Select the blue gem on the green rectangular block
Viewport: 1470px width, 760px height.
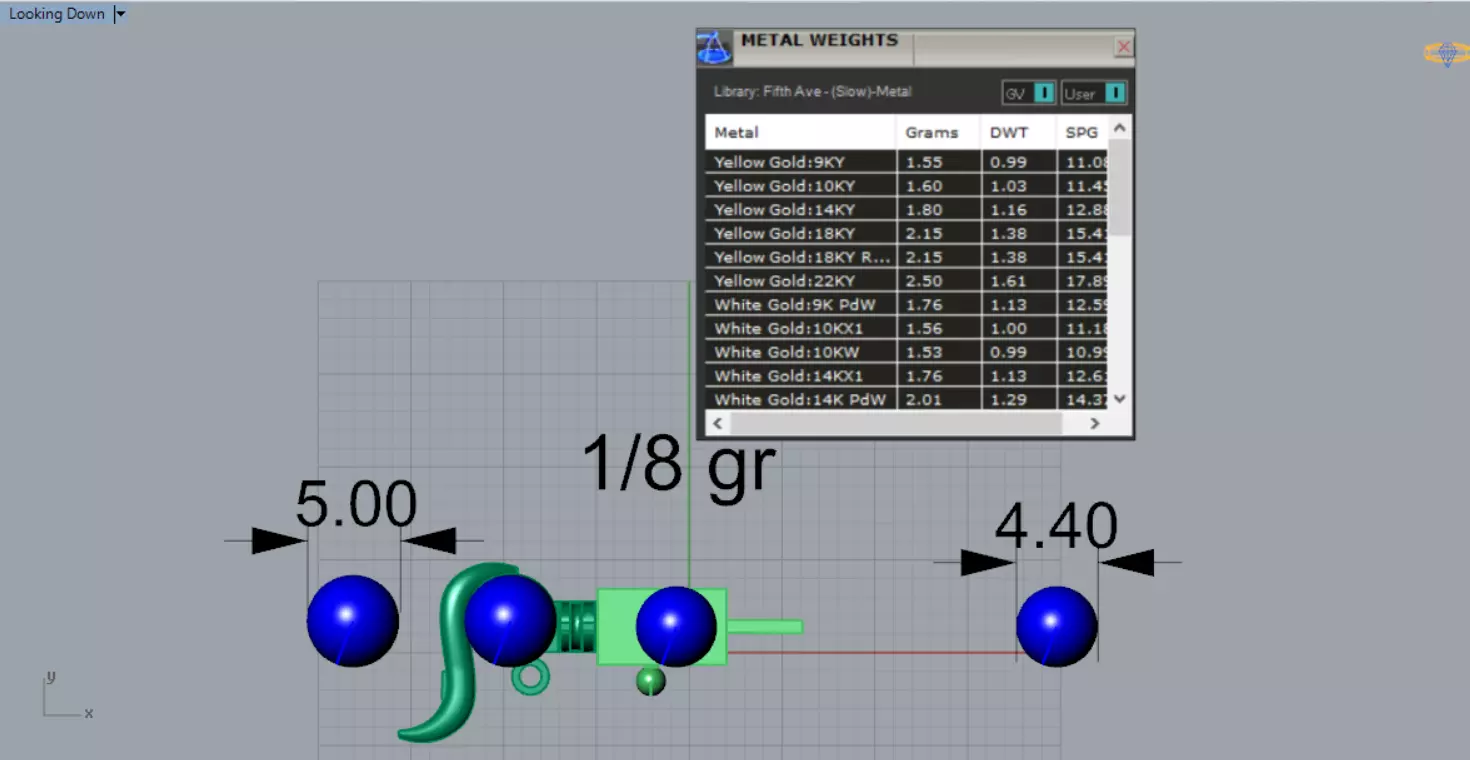click(x=677, y=626)
